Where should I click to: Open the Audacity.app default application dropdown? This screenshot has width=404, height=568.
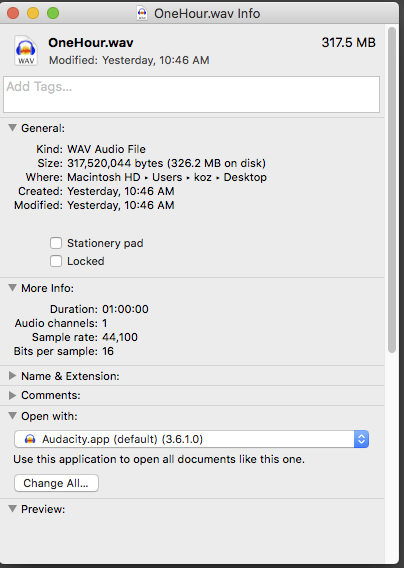click(x=191, y=439)
